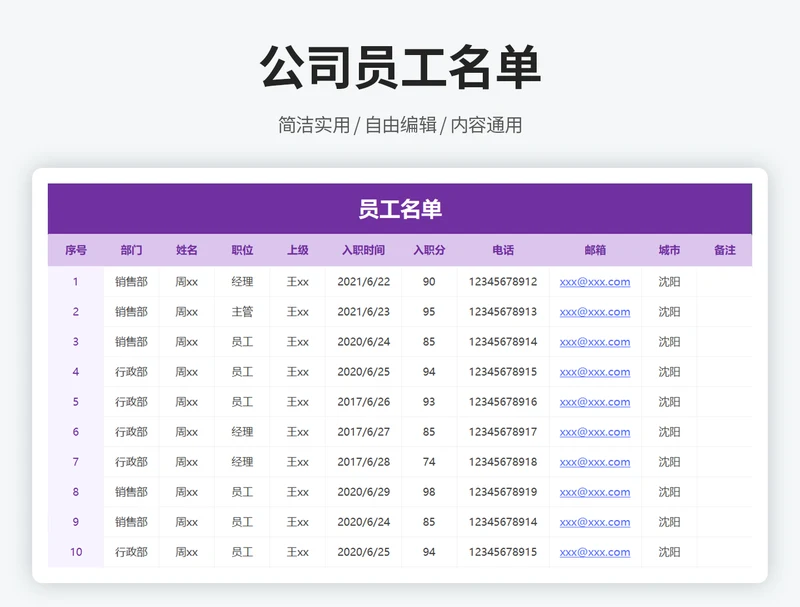Click the date cell 2017/6/28
The image size is (800, 607).
pyautogui.click(x=363, y=462)
